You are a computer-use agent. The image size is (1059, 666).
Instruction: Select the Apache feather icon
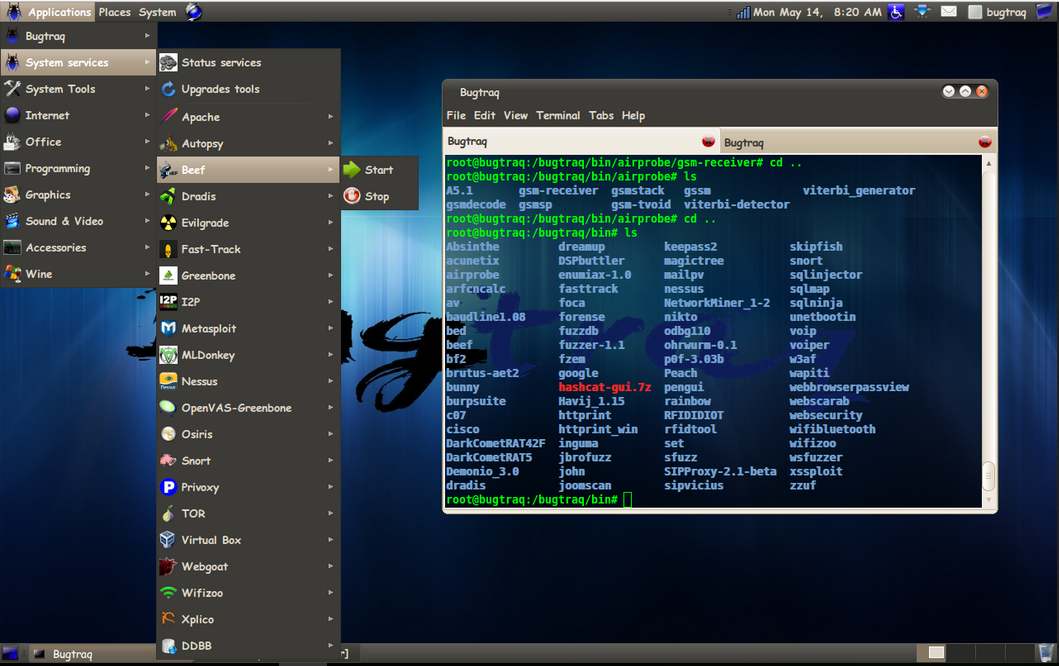(x=168, y=115)
